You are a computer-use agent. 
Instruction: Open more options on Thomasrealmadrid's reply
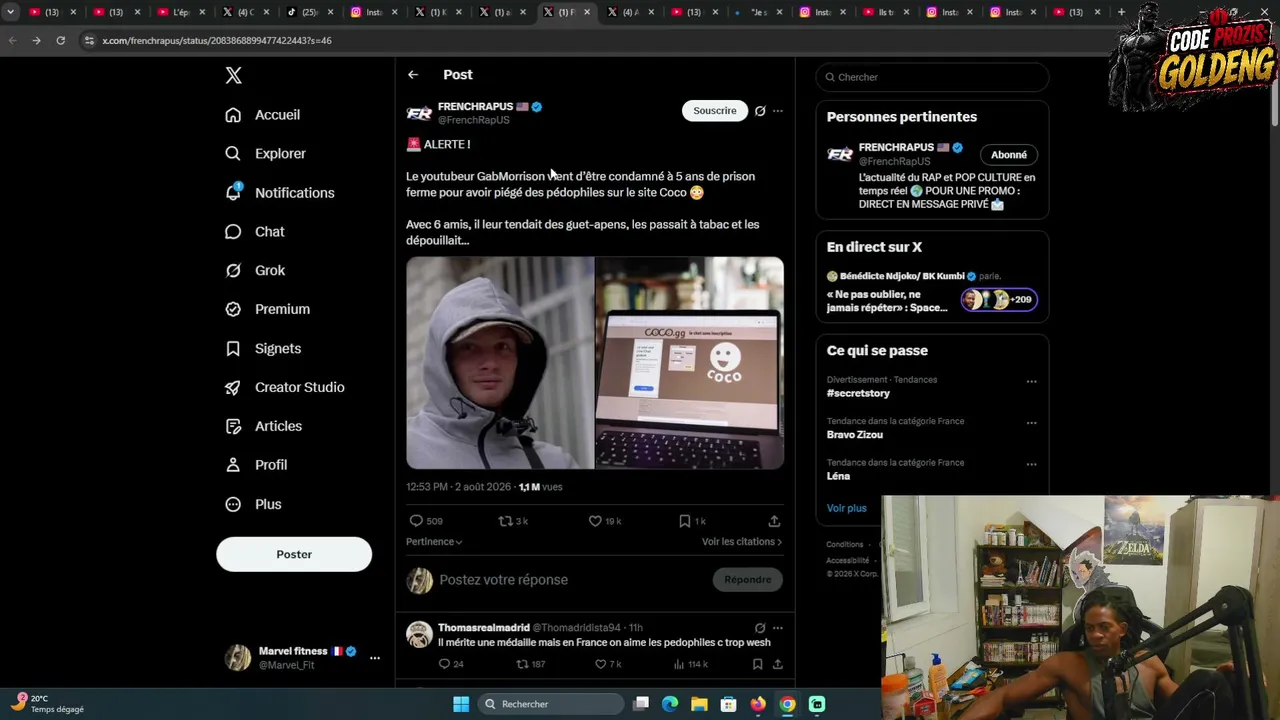pyautogui.click(x=778, y=628)
